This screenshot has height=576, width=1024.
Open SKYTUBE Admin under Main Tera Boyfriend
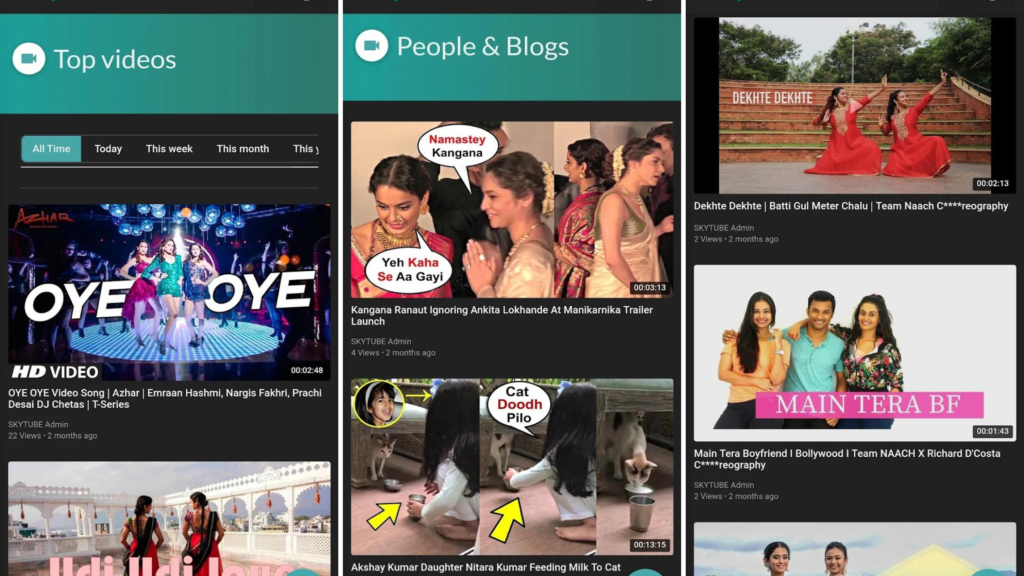(724, 485)
